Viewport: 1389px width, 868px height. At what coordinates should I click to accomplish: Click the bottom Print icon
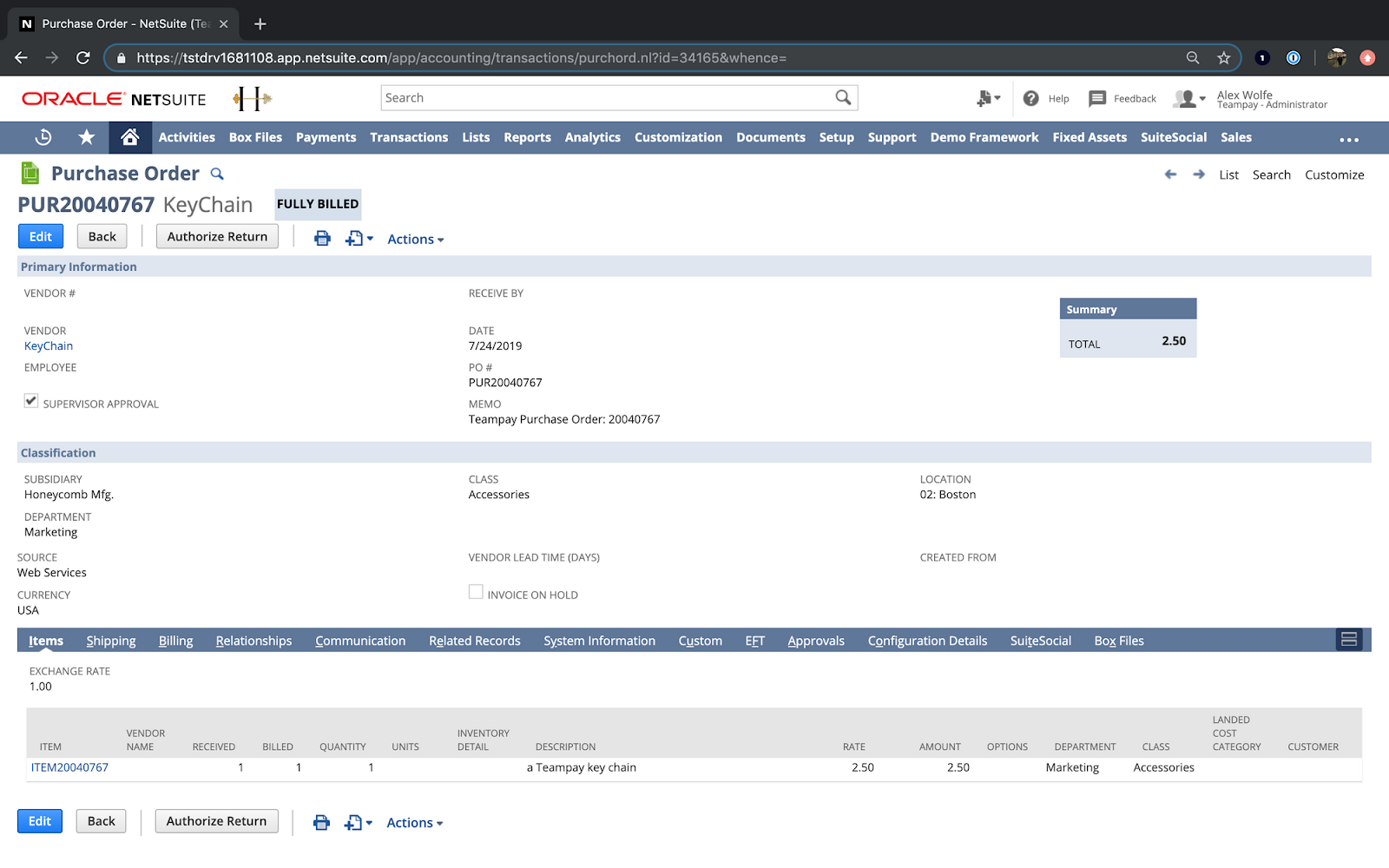[x=321, y=822]
